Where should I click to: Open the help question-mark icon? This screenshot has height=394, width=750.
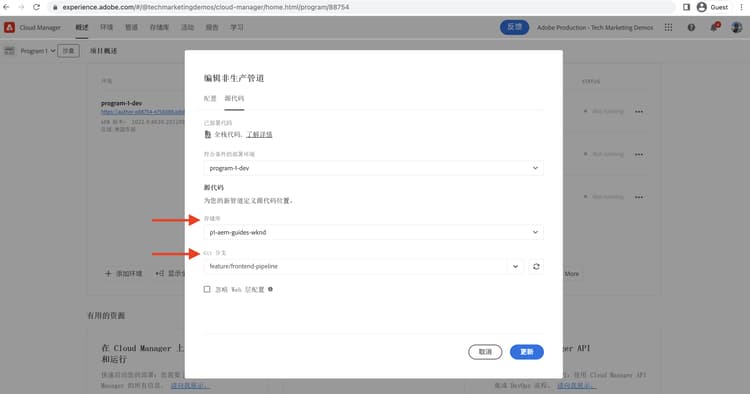click(x=691, y=27)
